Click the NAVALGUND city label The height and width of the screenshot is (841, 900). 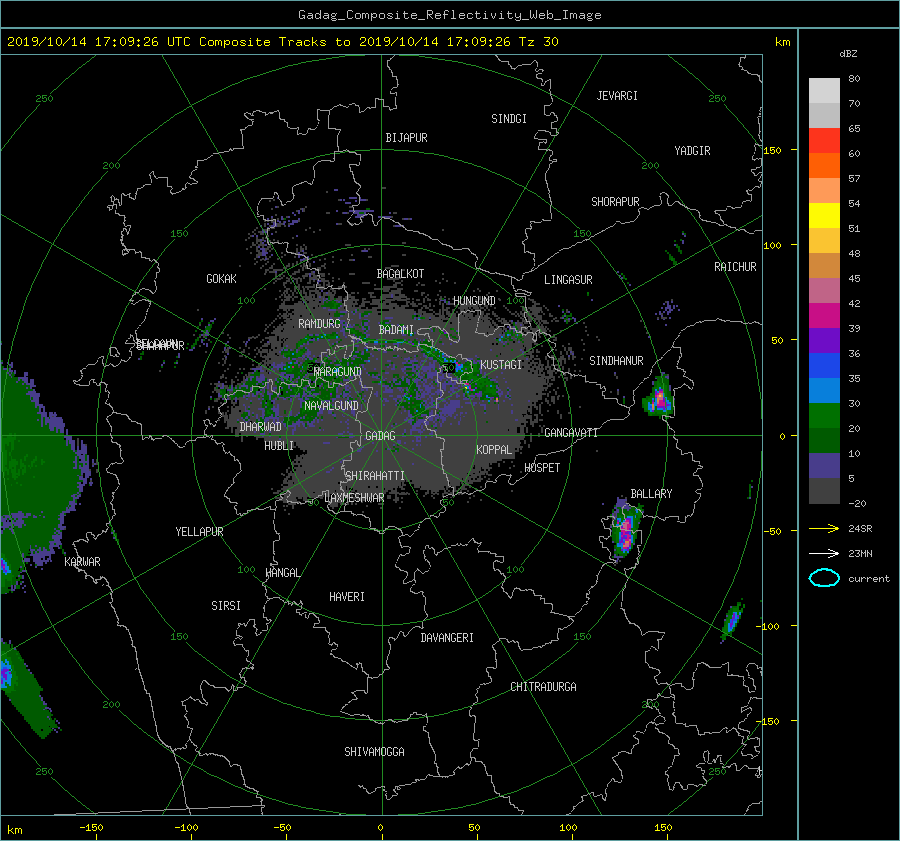331,405
